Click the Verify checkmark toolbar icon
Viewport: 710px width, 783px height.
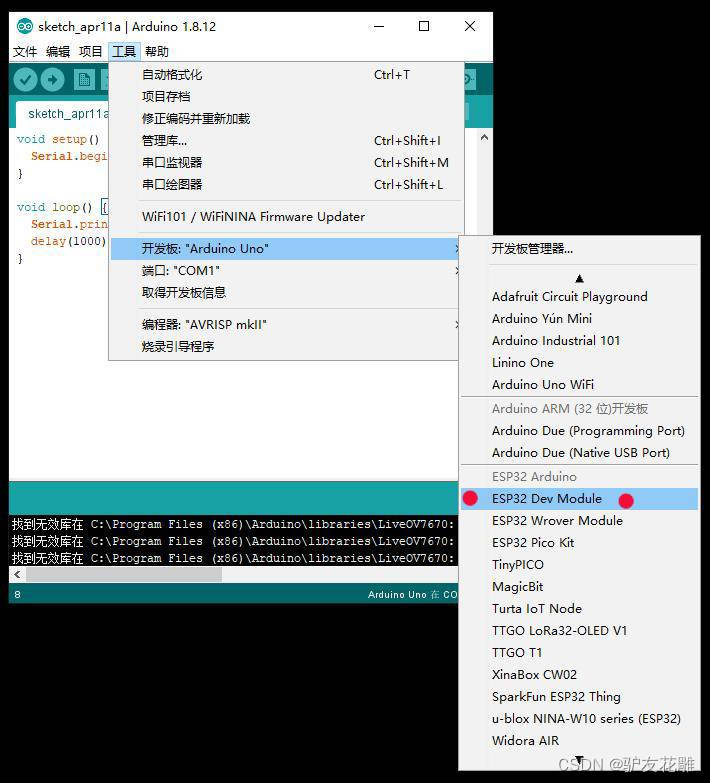pyautogui.click(x=25, y=79)
